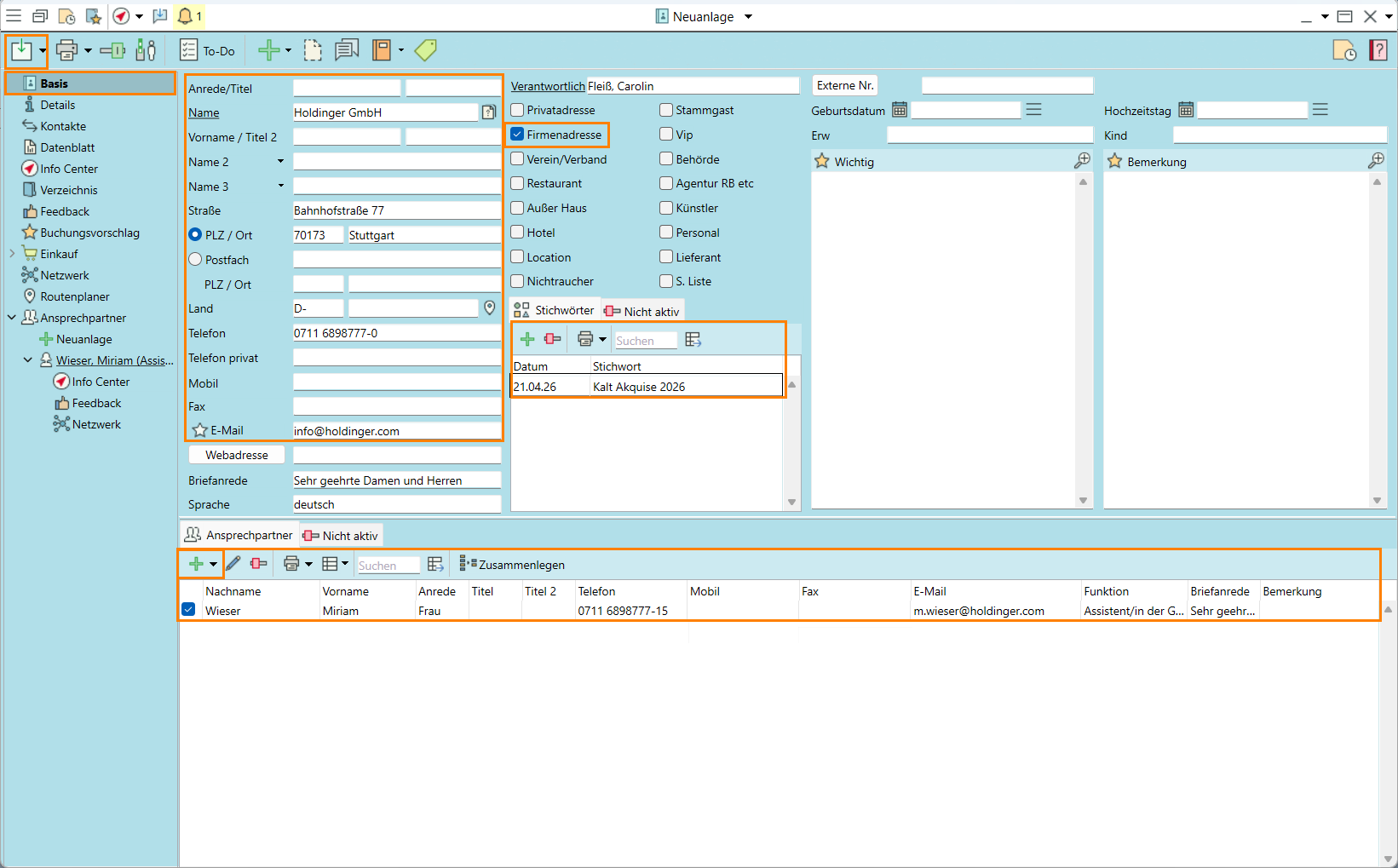This screenshot has width=1398, height=868.
Task: Click the notification bell icon
Action: click(185, 16)
